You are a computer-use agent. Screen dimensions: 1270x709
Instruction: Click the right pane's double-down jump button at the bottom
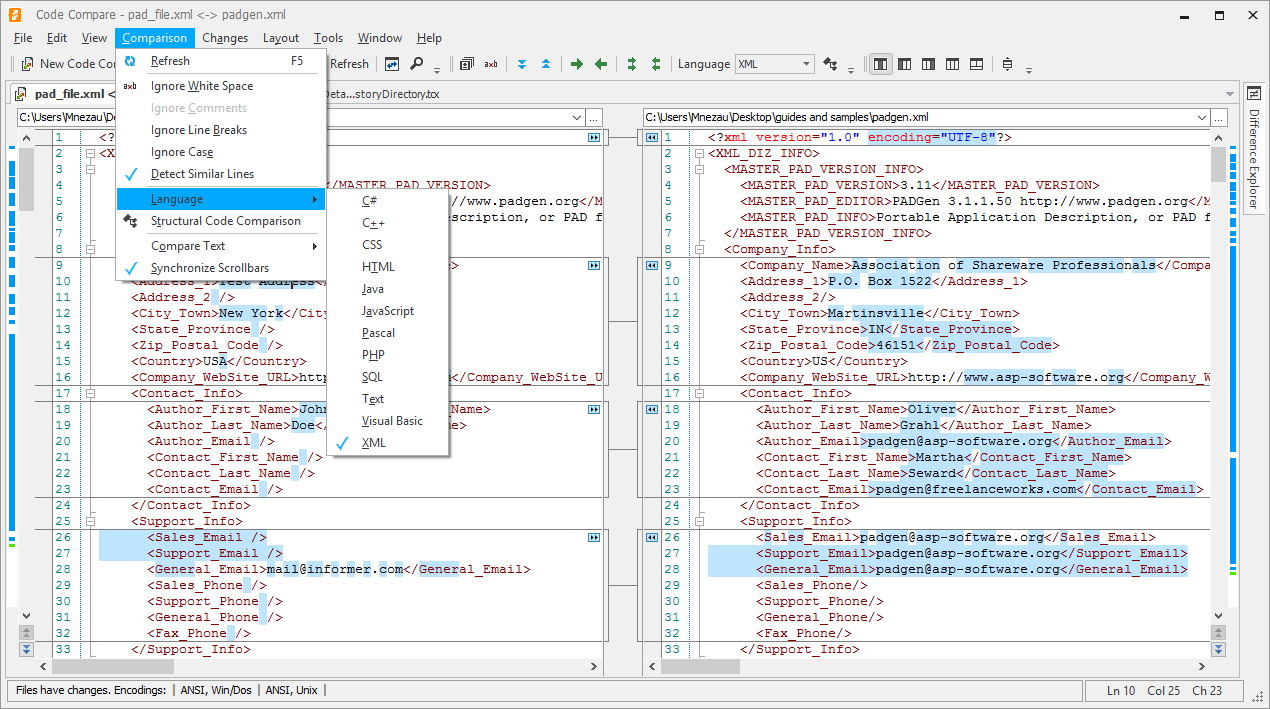coord(1218,650)
